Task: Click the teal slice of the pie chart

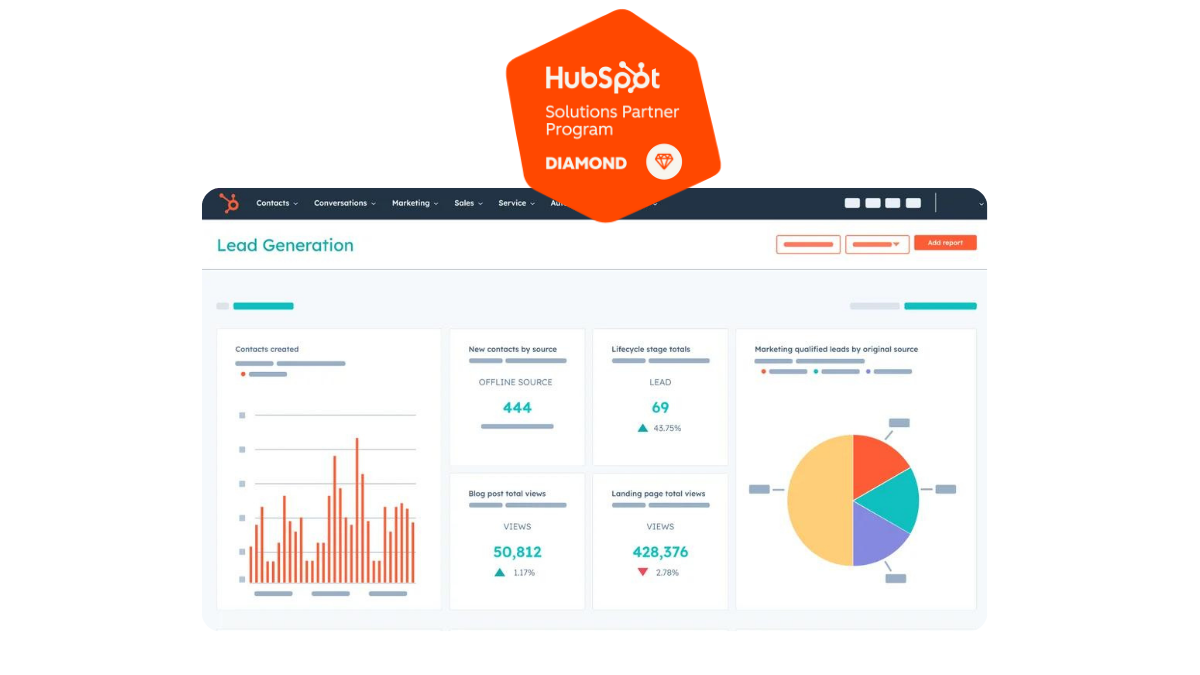Action: coord(892,501)
